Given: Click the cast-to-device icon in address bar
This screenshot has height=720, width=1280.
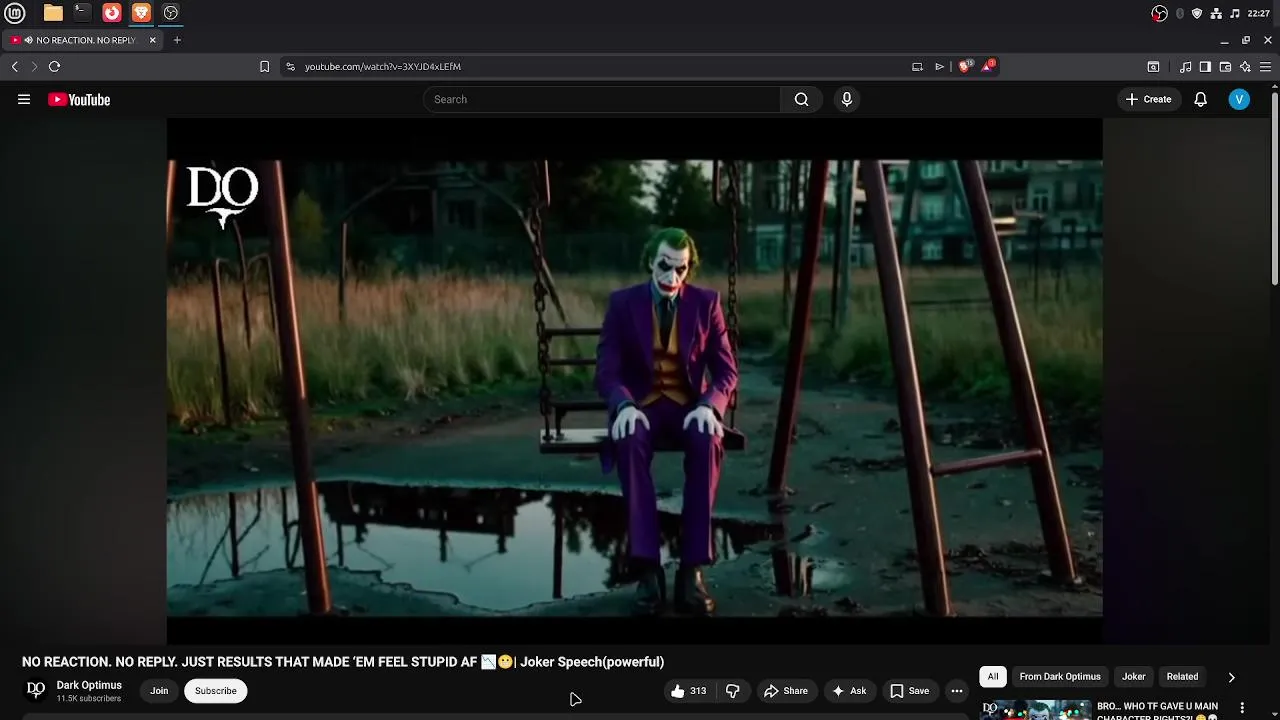Looking at the screenshot, I should (917, 66).
